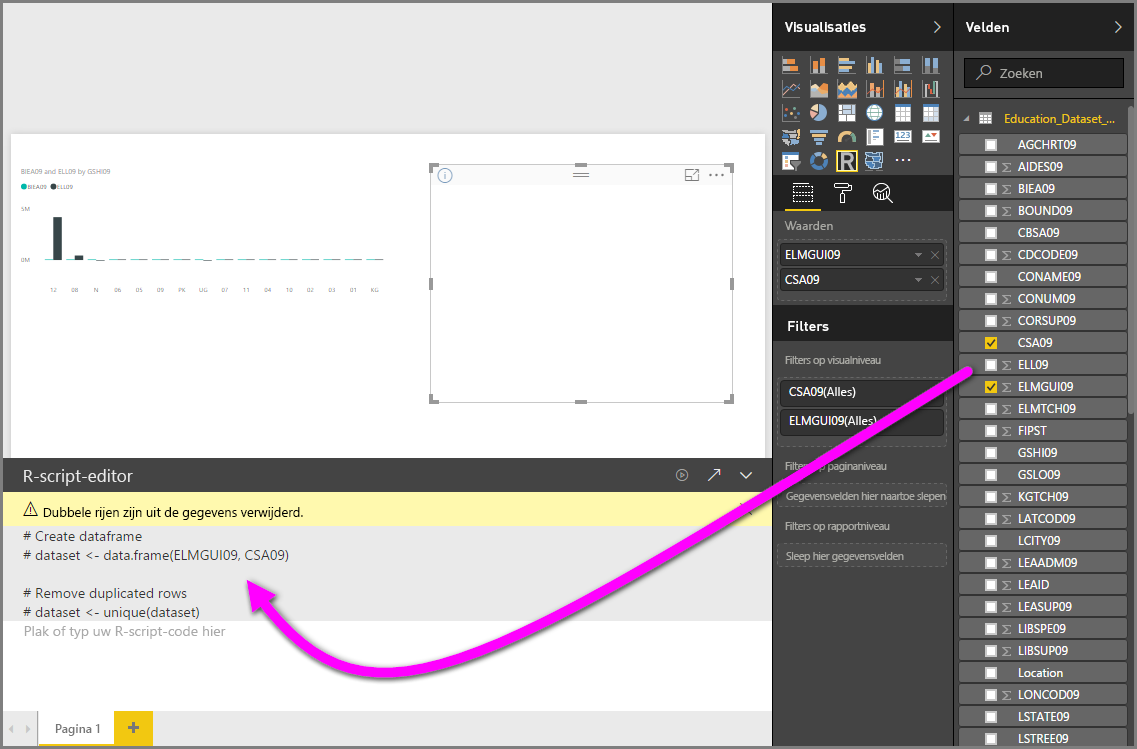Collapse the Education_Dataset table
1137x749 pixels.
(966, 119)
